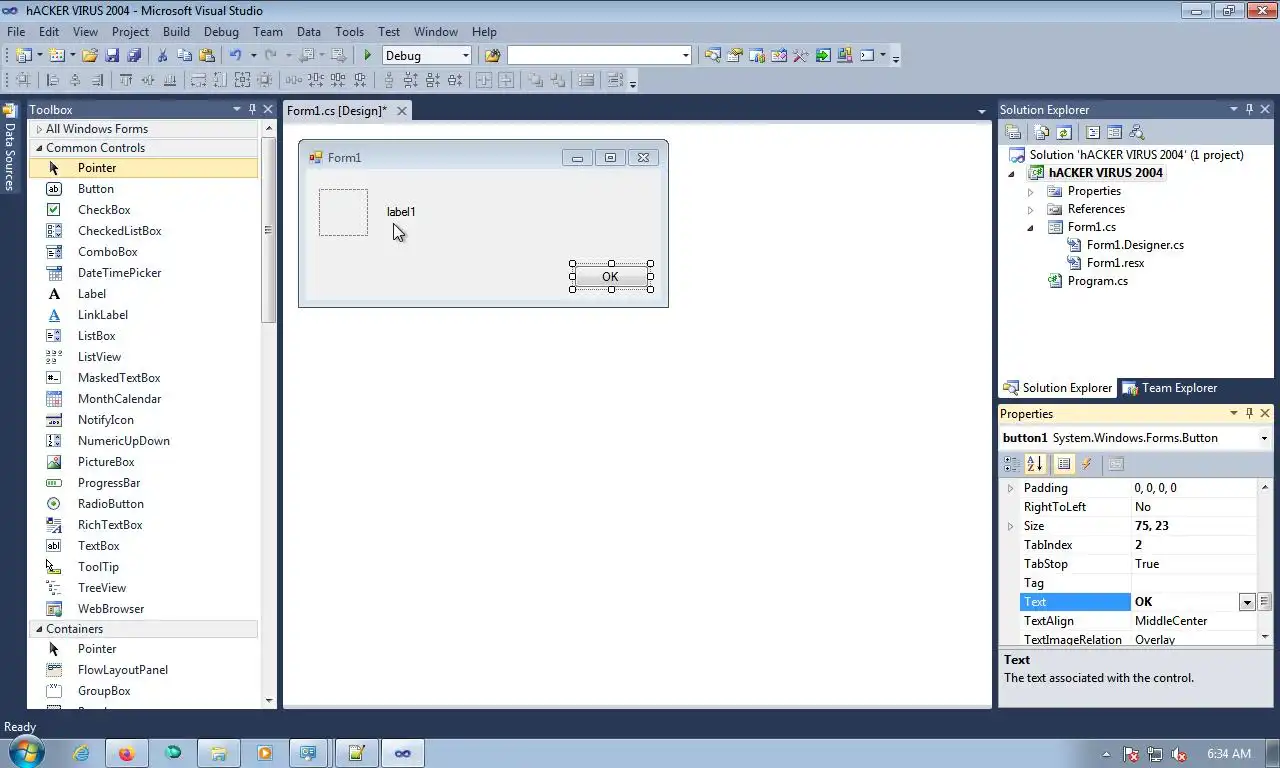Start debugging with green play icon
1280x768 pixels.
pyautogui.click(x=368, y=55)
